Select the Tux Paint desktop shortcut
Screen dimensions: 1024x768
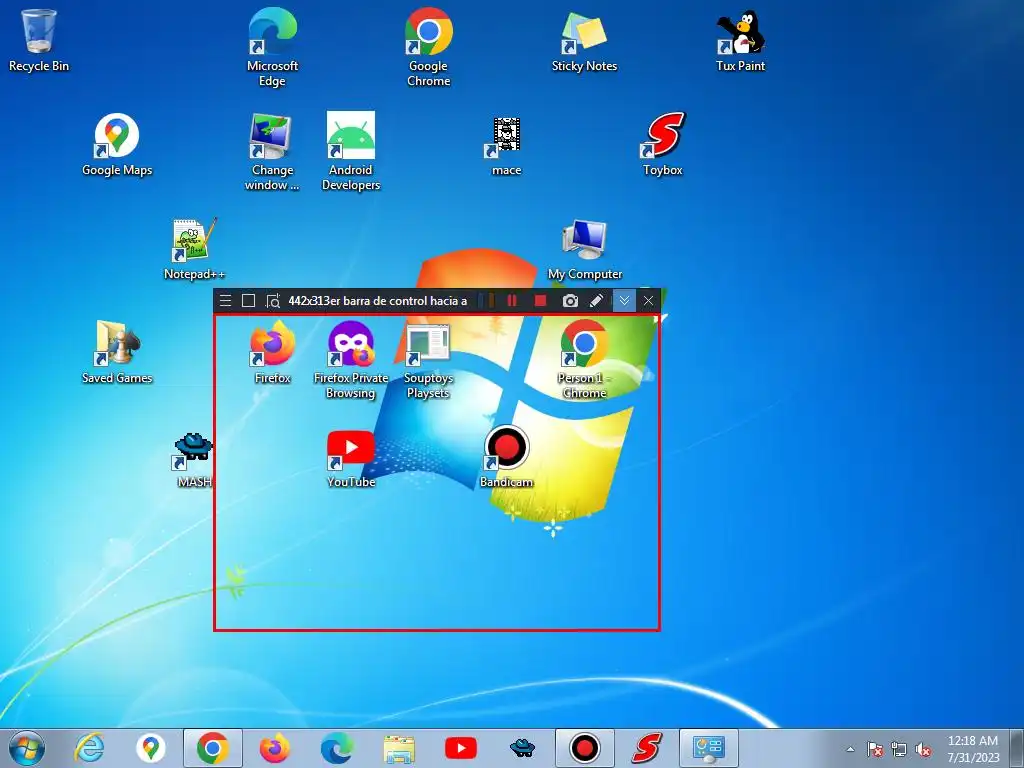pyautogui.click(x=741, y=40)
